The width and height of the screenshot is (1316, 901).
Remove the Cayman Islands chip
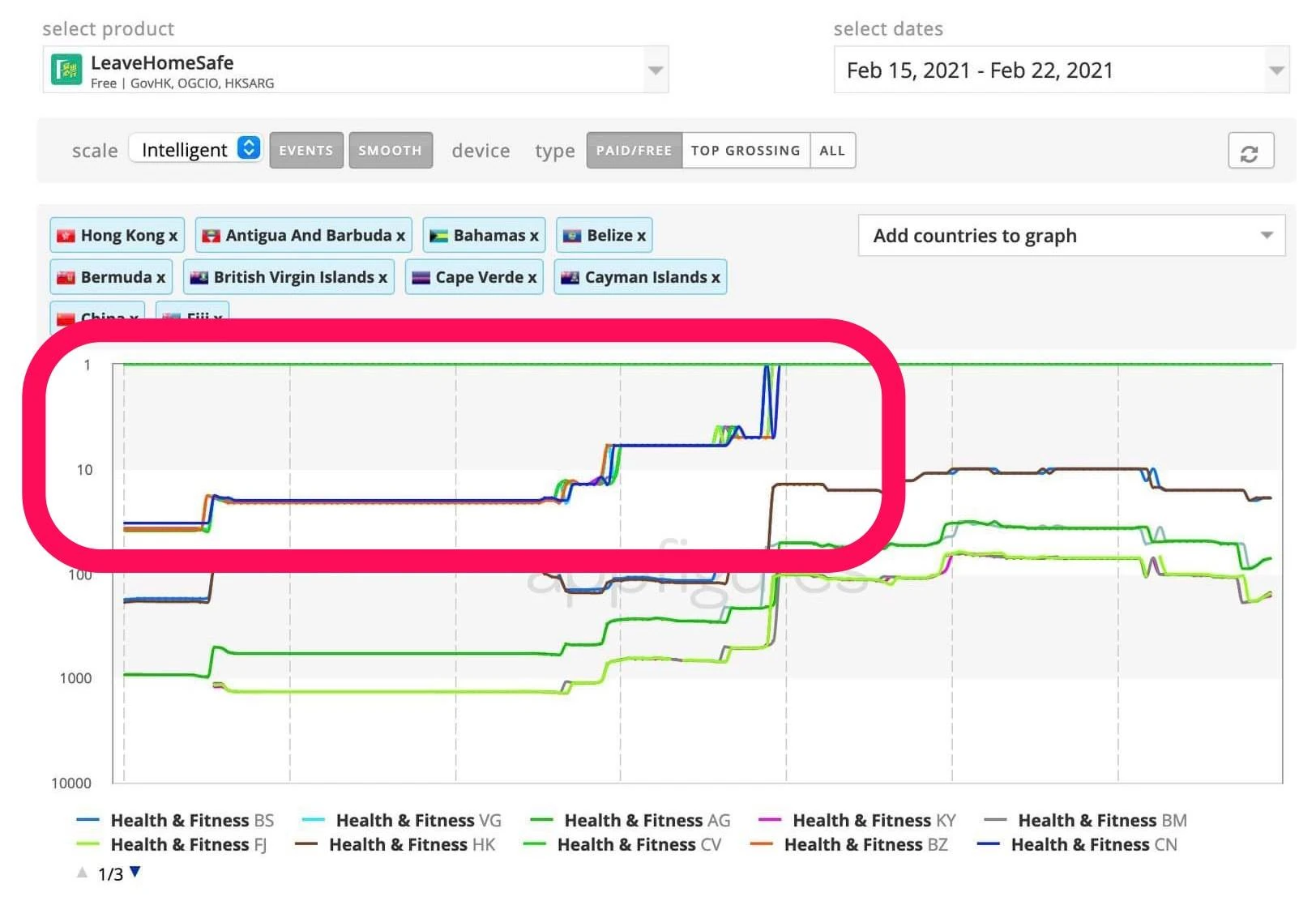pyautogui.click(x=716, y=277)
